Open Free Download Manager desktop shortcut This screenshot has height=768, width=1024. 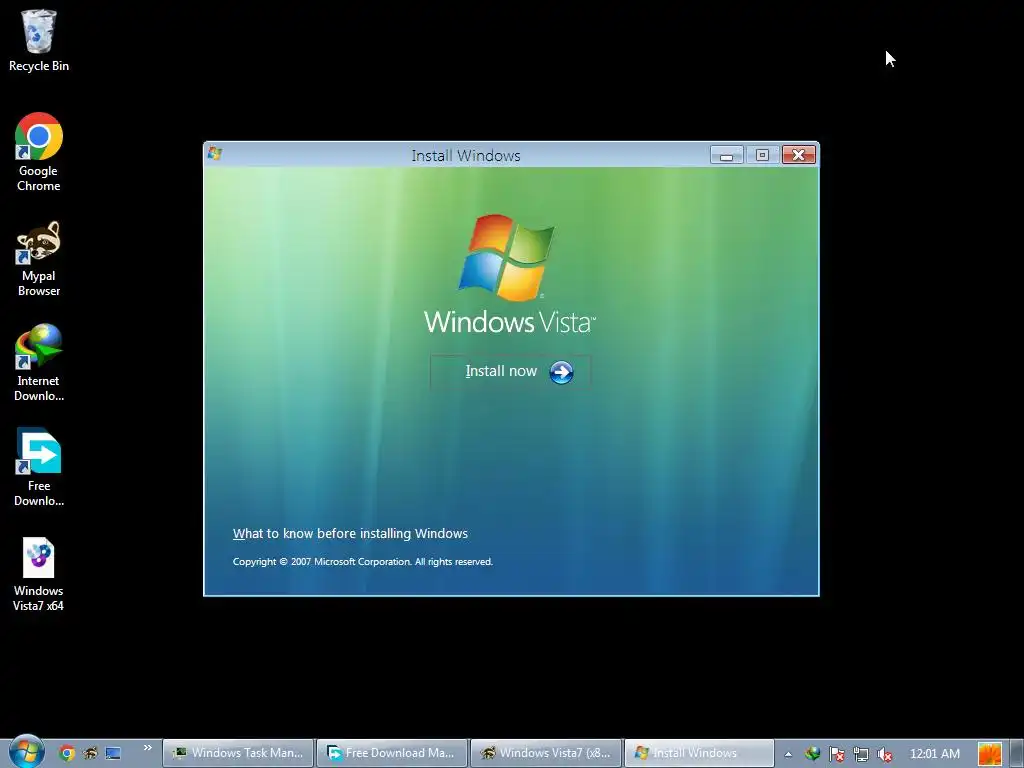(39, 468)
